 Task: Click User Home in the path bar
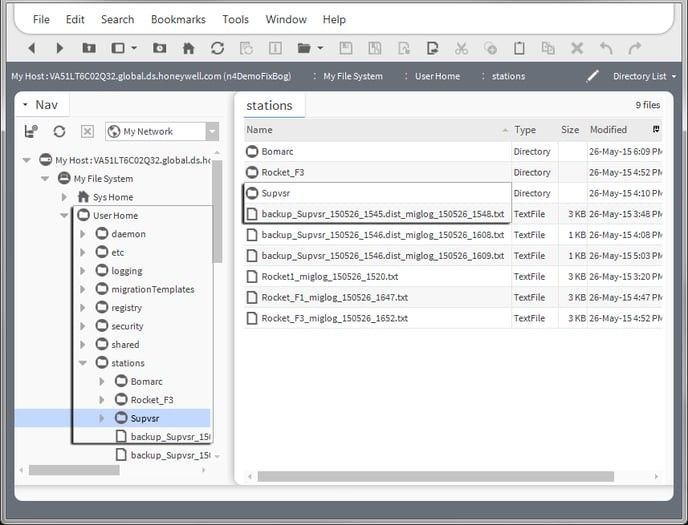(438, 76)
